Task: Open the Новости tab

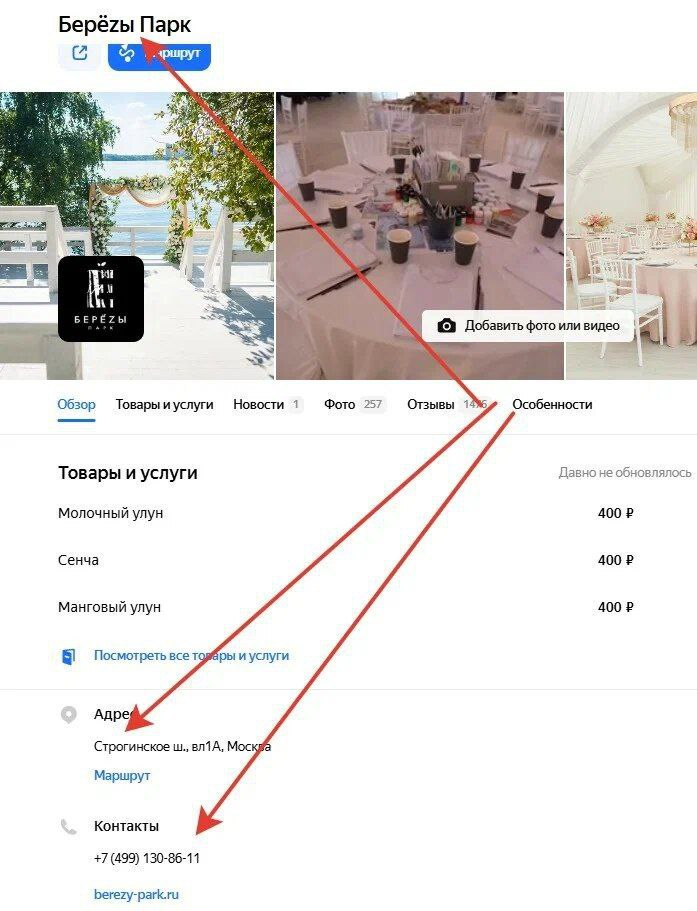Action: point(268,405)
